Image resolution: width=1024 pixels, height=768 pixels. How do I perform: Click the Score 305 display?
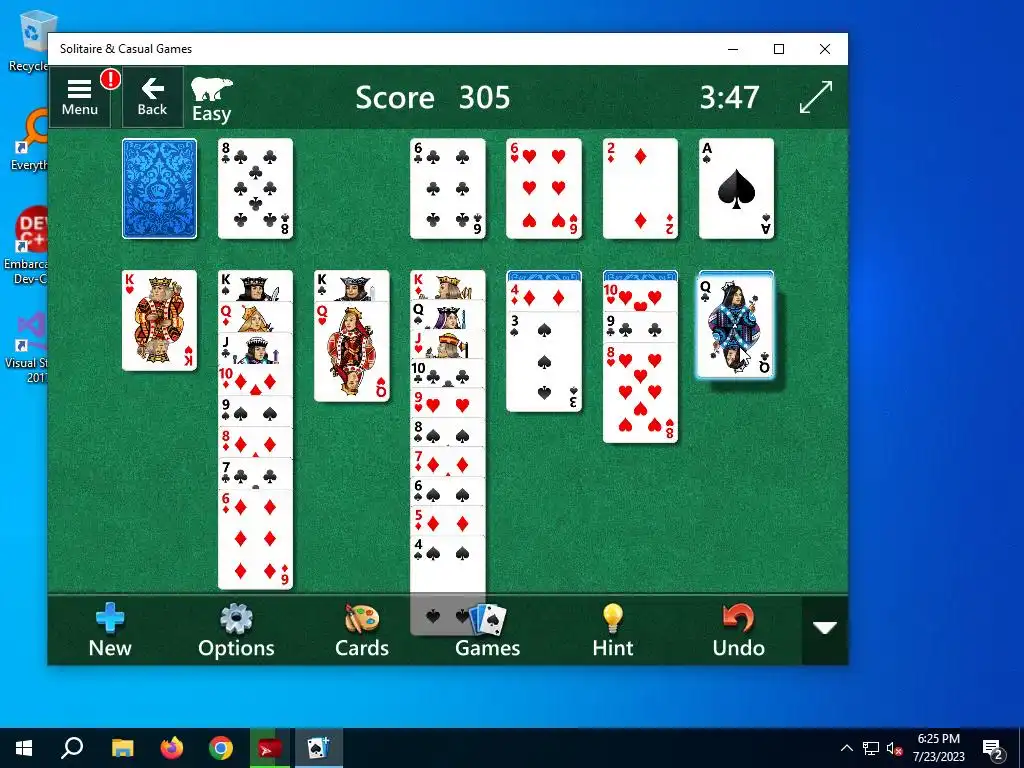tap(432, 98)
